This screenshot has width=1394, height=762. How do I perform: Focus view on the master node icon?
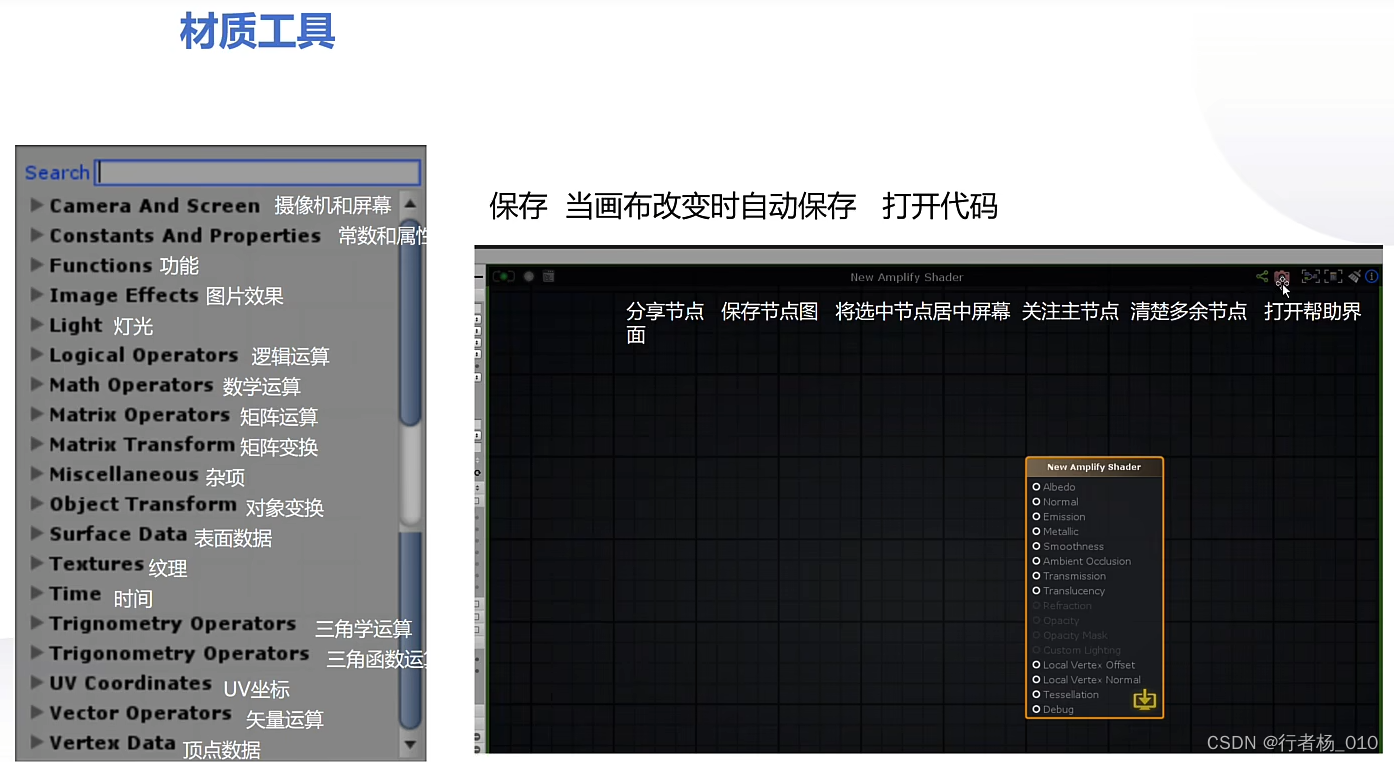(x=1334, y=277)
